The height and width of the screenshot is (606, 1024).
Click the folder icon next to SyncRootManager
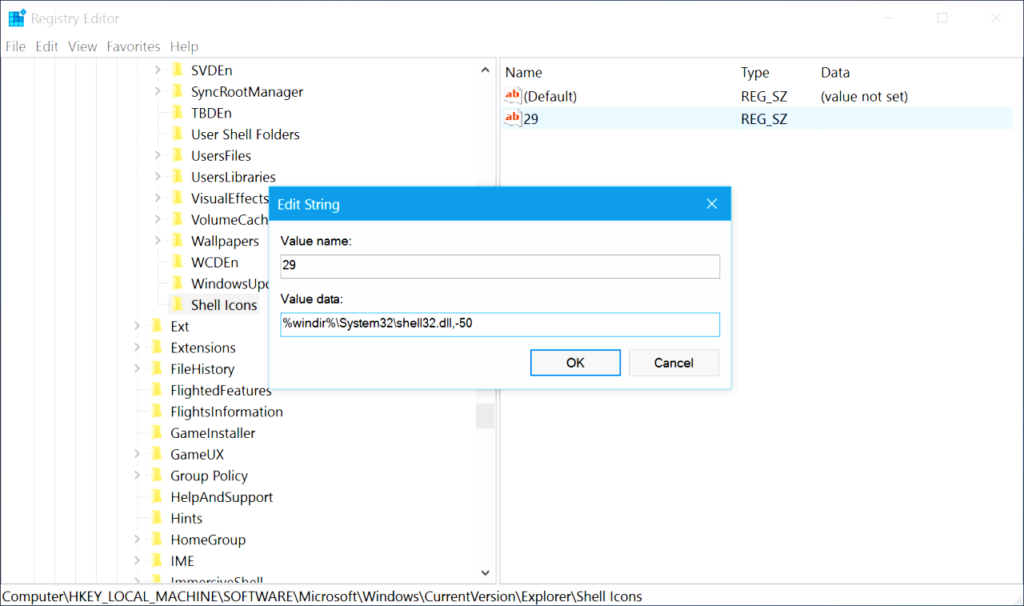(177, 91)
